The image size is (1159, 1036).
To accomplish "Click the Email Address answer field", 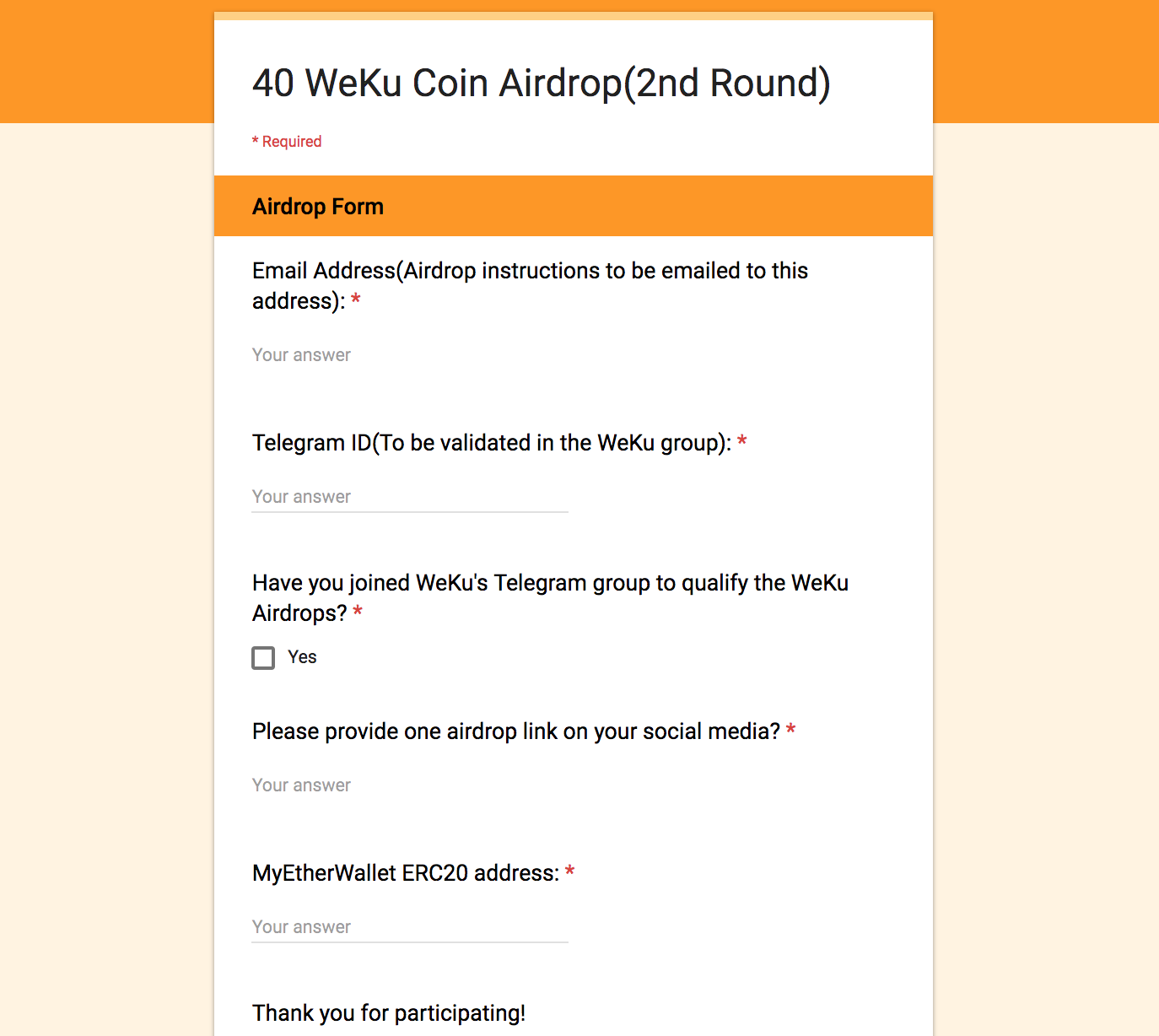I will (x=409, y=355).
